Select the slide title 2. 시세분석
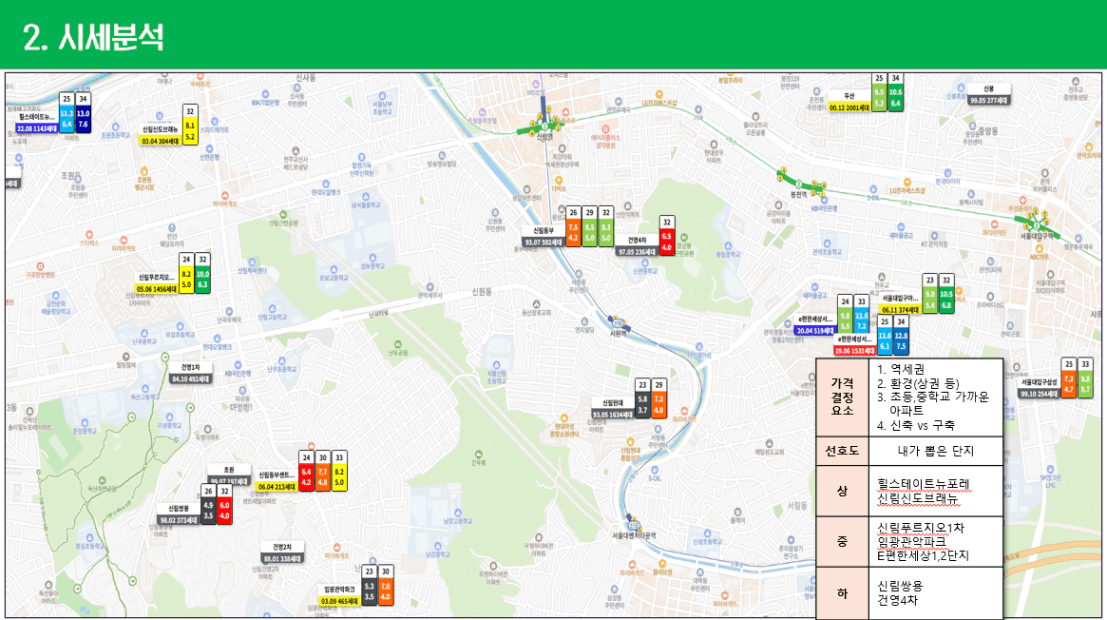Screen dimensions: 1107x620 point(93,37)
